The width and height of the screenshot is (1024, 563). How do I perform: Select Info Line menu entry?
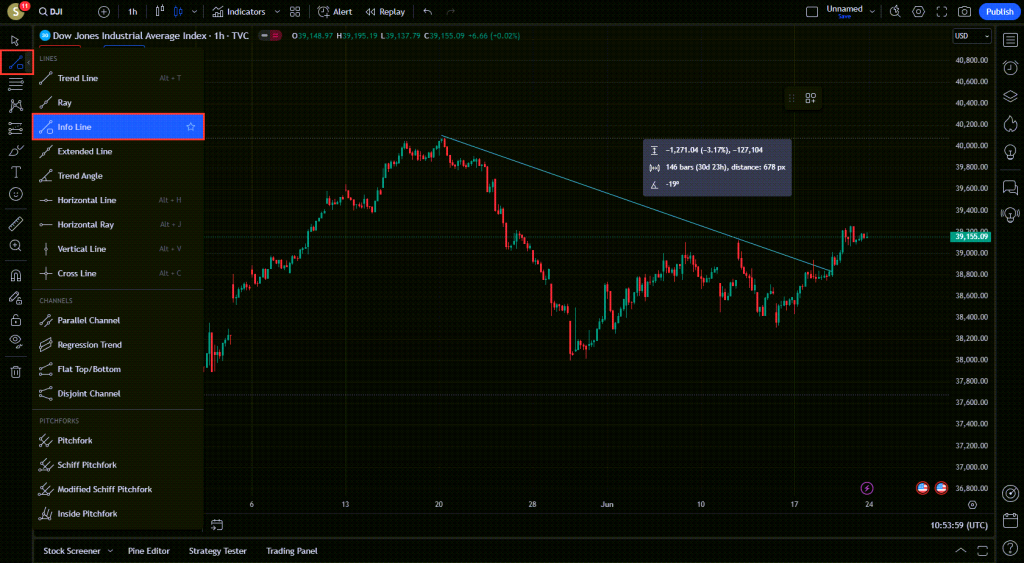click(x=118, y=127)
